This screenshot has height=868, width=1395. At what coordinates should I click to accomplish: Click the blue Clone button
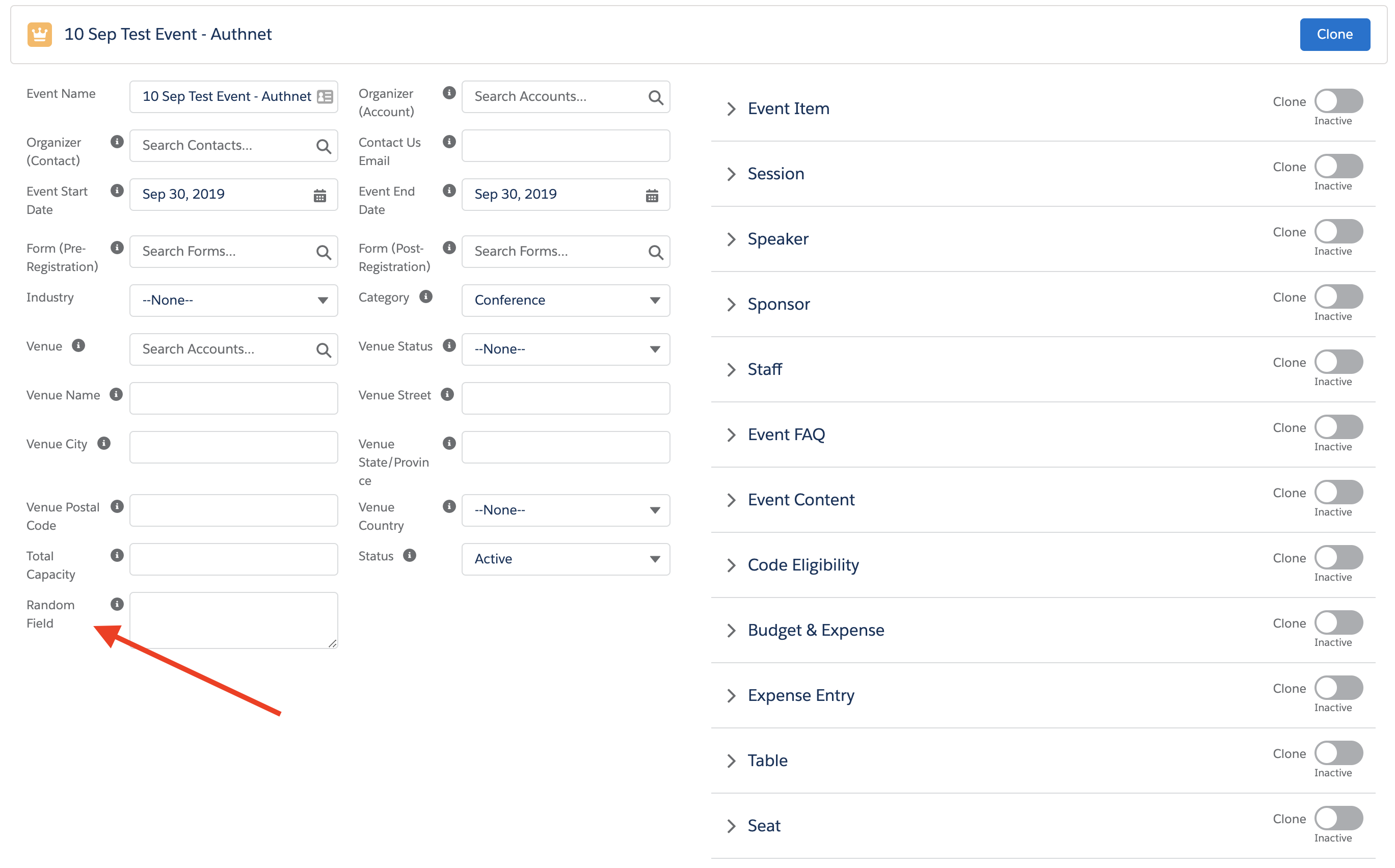(1334, 35)
